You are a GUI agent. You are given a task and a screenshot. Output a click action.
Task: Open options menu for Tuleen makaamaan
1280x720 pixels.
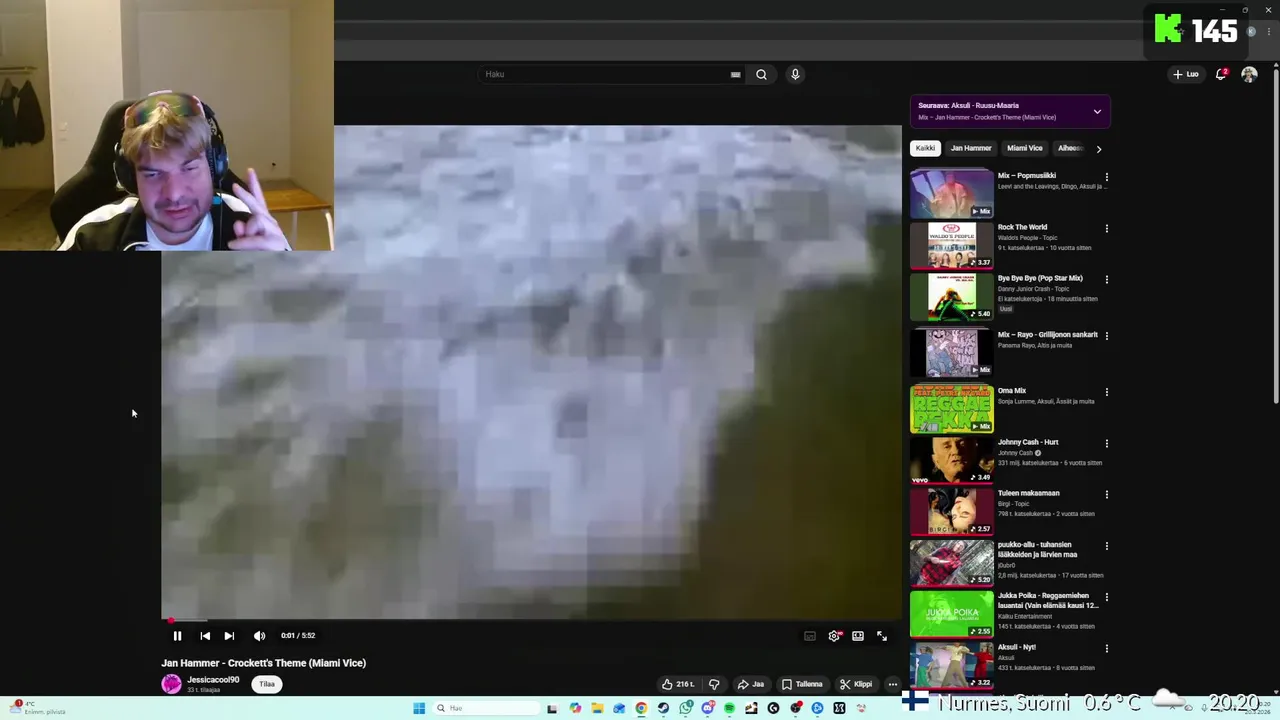pyautogui.click(x=1106, y=494)
